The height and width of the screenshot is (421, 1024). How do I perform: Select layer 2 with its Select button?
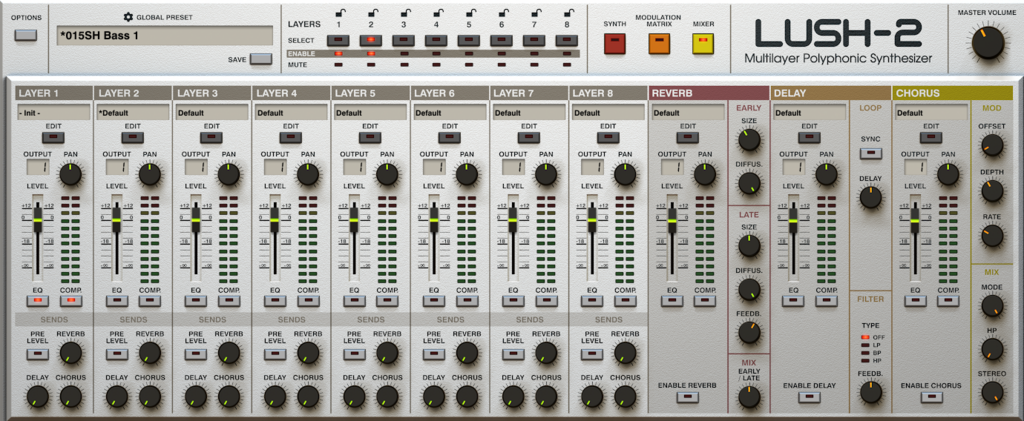pyautogui.click(x=371, y=40)
